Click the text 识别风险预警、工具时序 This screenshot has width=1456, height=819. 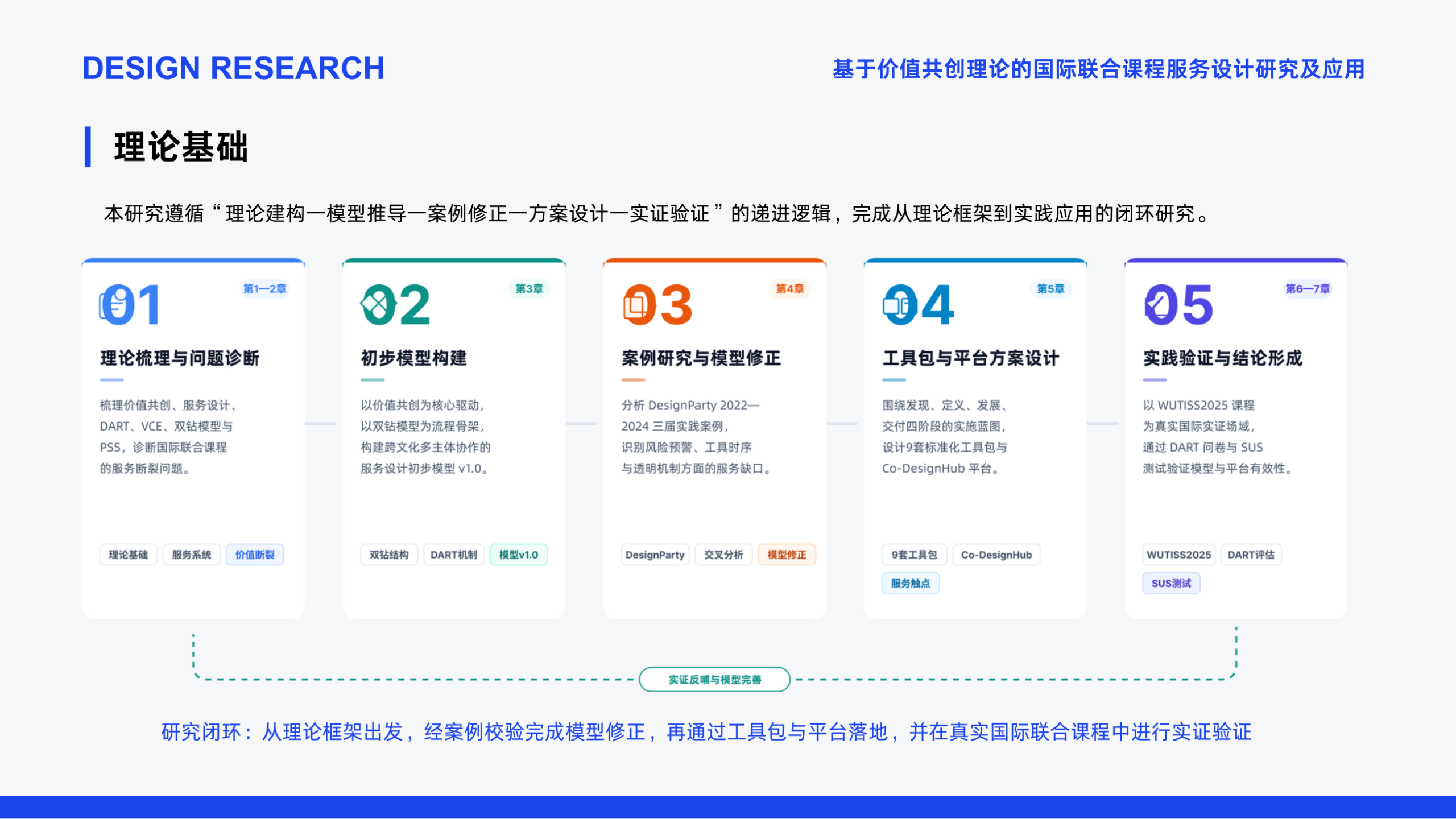pyautogui.click(x=686, y=448)
